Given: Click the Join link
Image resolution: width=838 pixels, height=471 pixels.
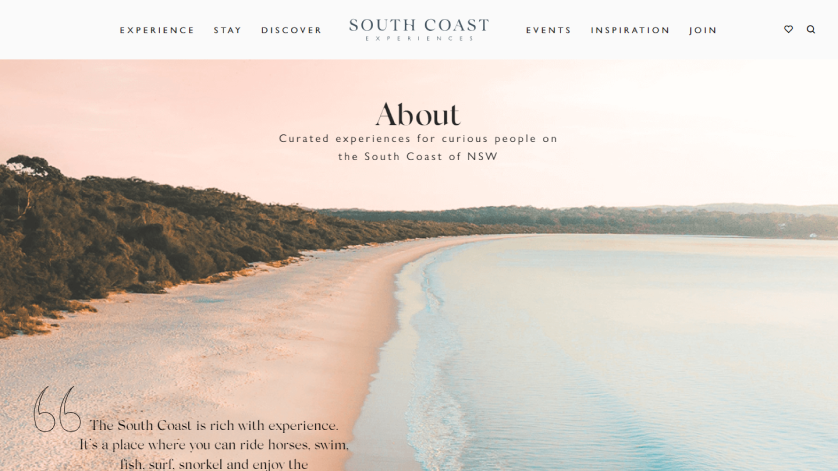Looking at the screenshot, I should (x=703, y=30).
